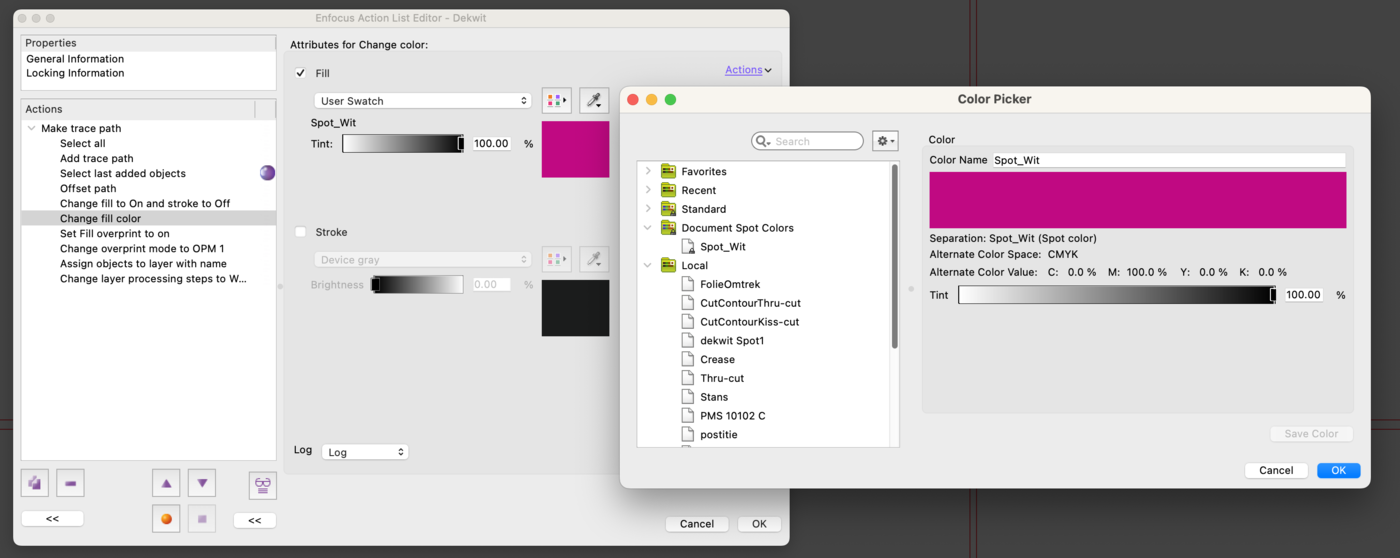Select PMS 10102 C in color list
The image size is (1400, 558).
pos(733,416)
